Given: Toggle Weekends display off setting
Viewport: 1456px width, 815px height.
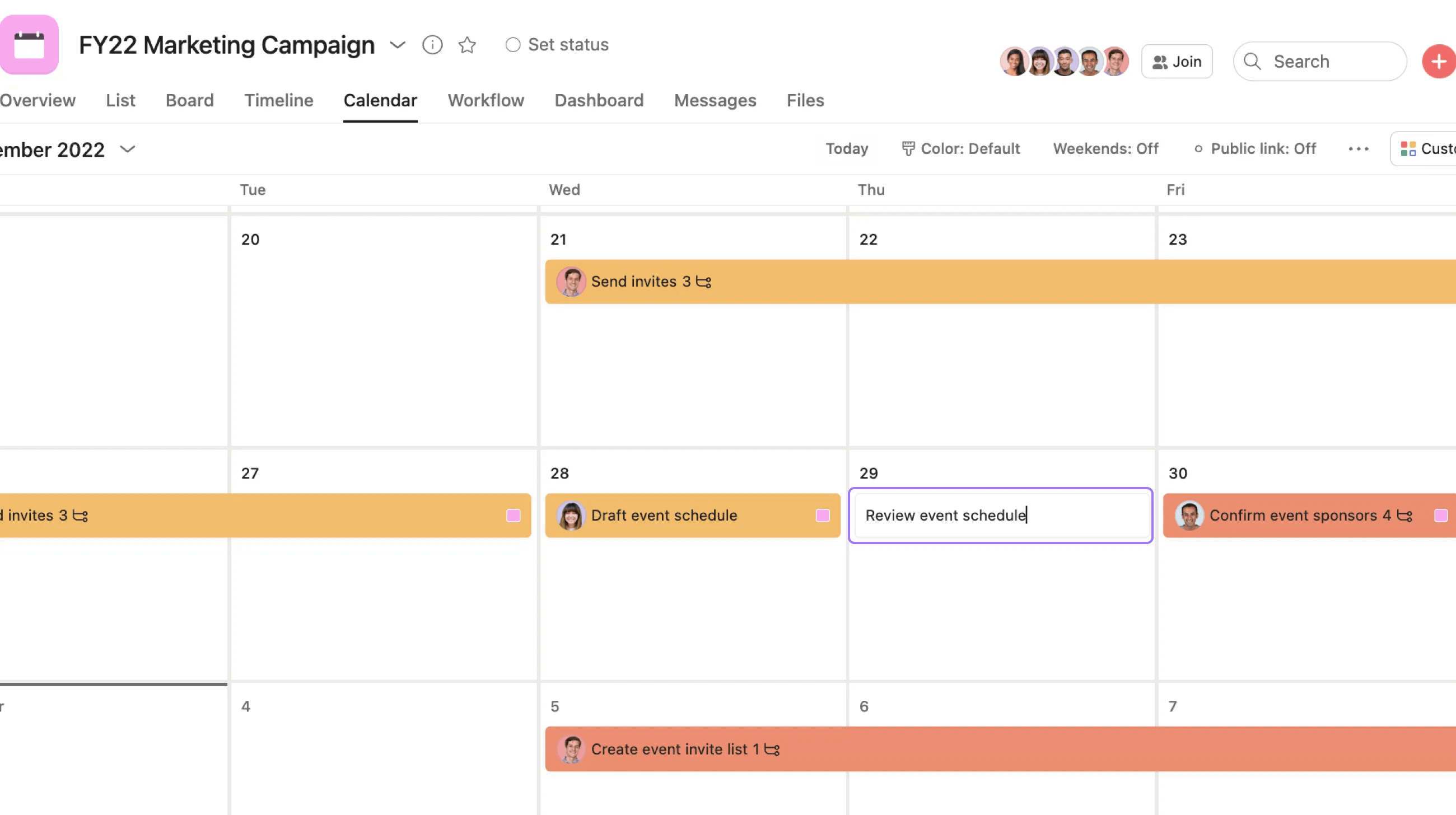Looking at the screenshot, I should (x=1104, y=148).
